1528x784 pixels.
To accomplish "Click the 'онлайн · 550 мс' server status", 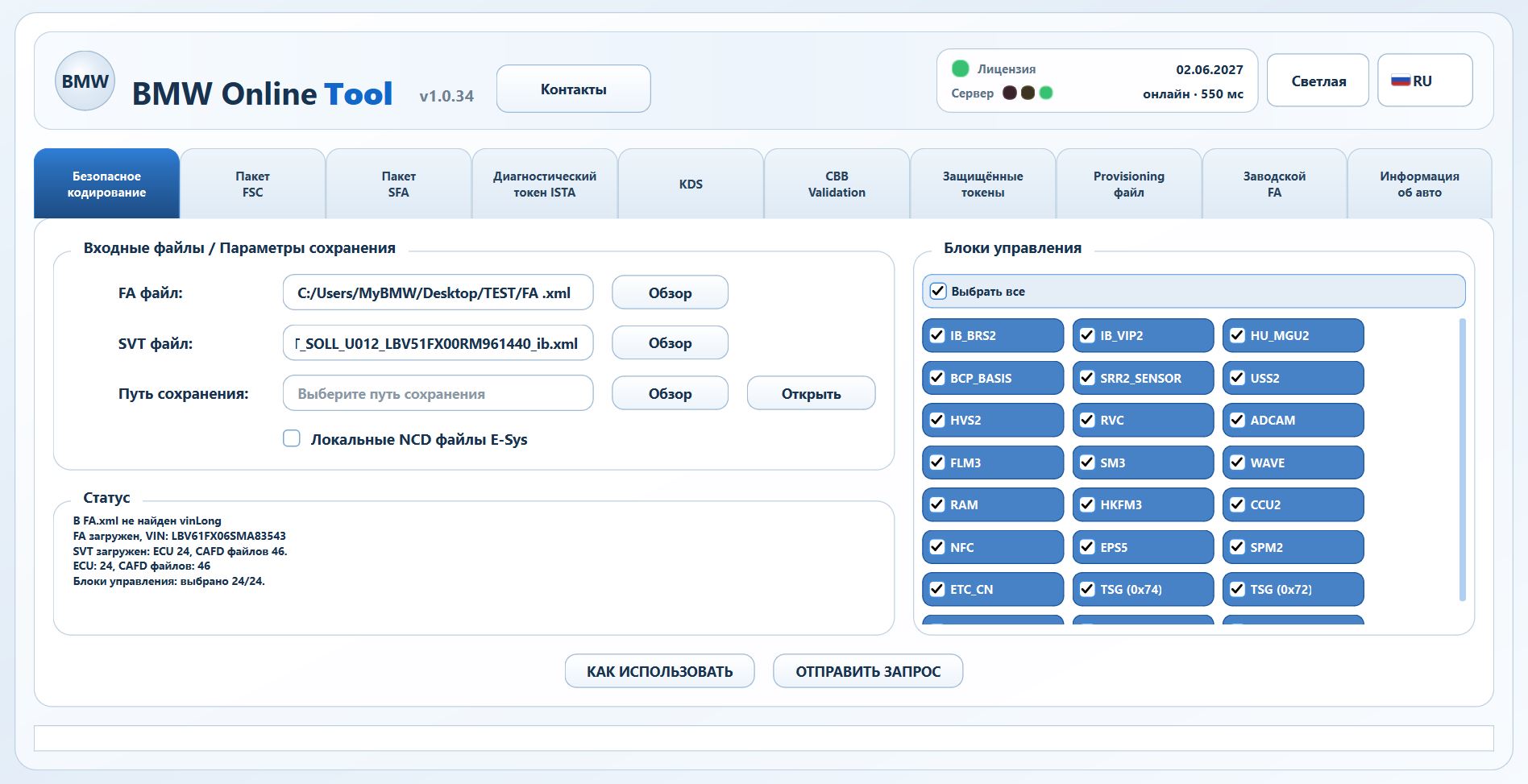I will click(1193, 93).
